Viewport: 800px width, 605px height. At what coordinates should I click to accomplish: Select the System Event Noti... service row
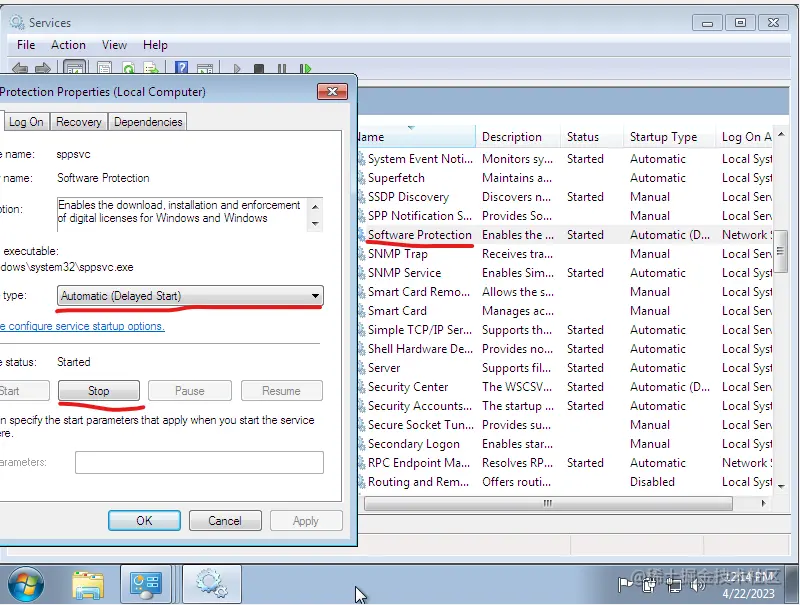tap(565, 159)
